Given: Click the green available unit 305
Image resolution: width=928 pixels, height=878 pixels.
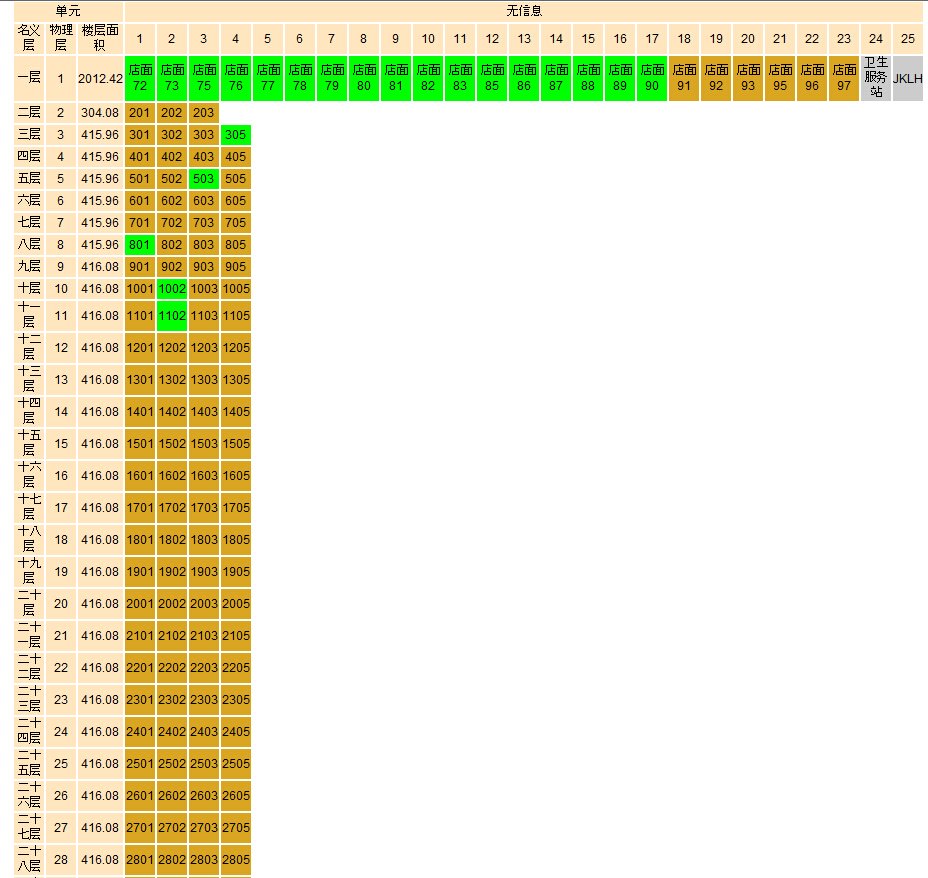Looking at the screenshot, I should point(236,134).
